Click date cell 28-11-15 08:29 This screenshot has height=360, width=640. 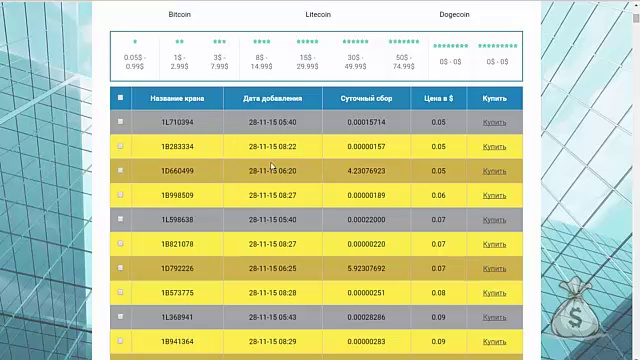pyautogui.click(x=273, y=342)
